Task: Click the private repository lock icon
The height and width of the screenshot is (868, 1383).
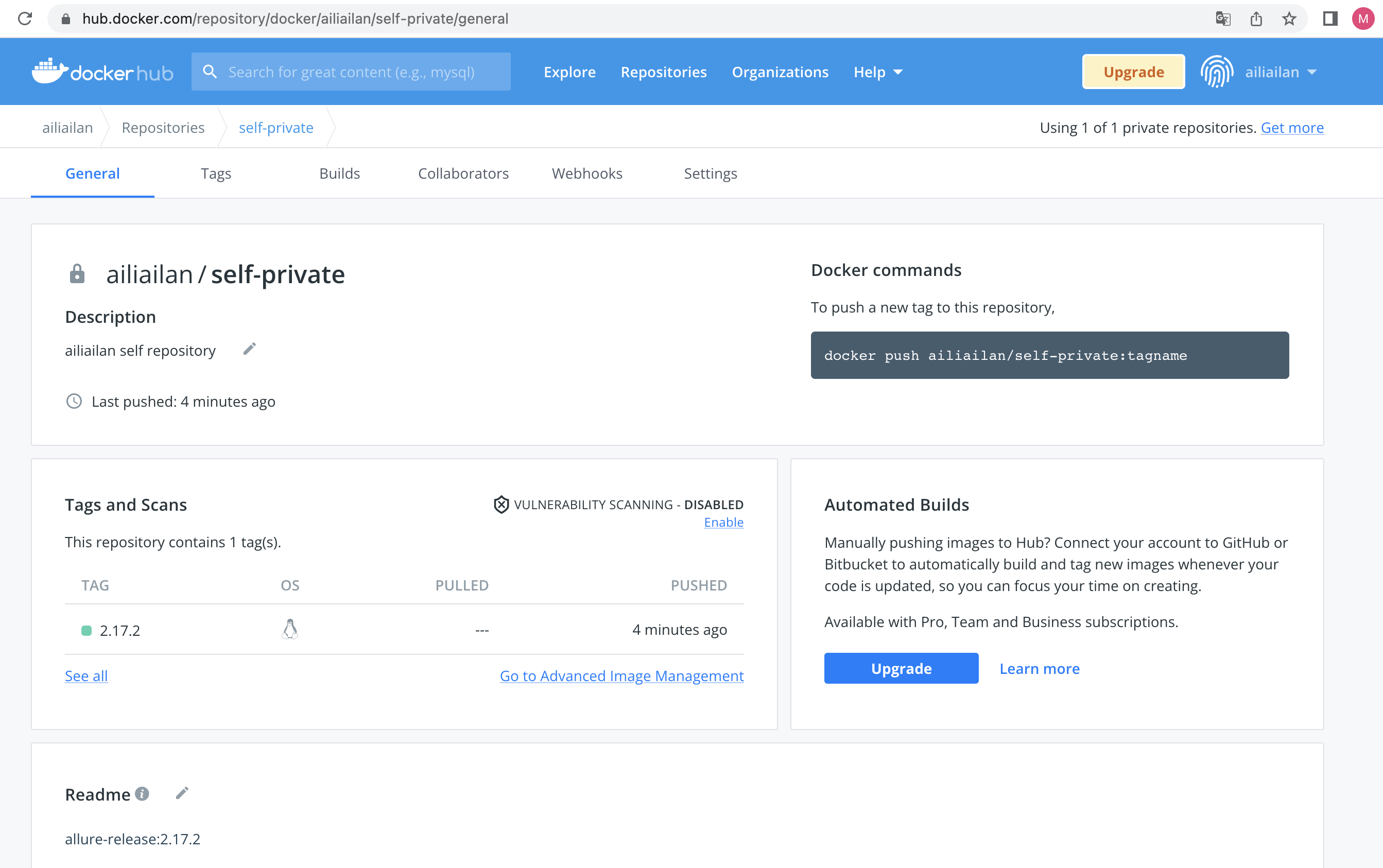Action: coord(77,274)
